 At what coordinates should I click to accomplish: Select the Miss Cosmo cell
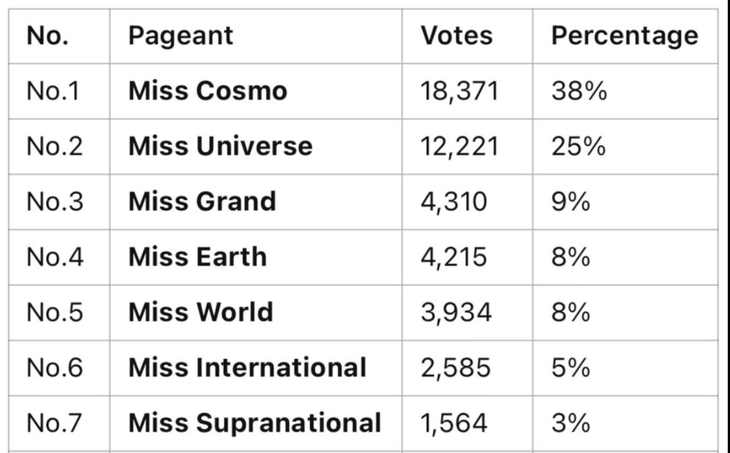pos(208,91)
